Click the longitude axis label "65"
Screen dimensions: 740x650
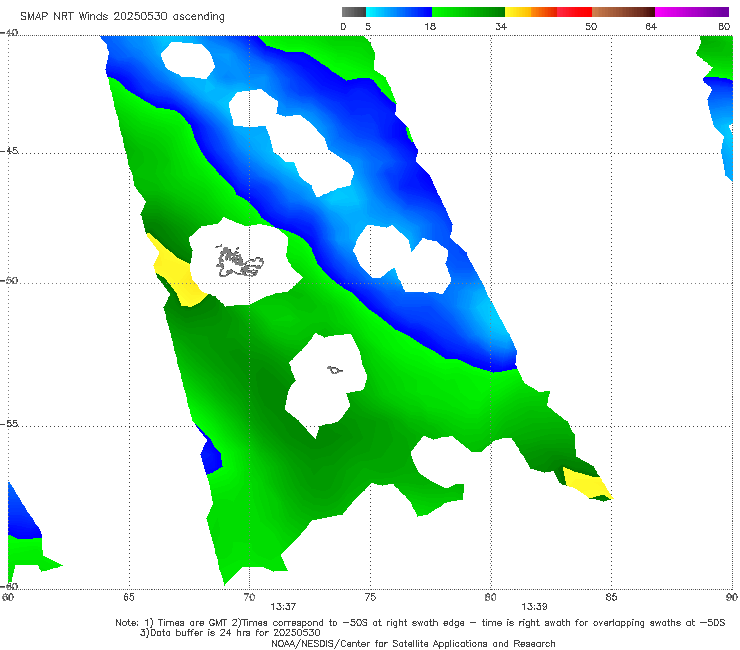click(129, 598)
